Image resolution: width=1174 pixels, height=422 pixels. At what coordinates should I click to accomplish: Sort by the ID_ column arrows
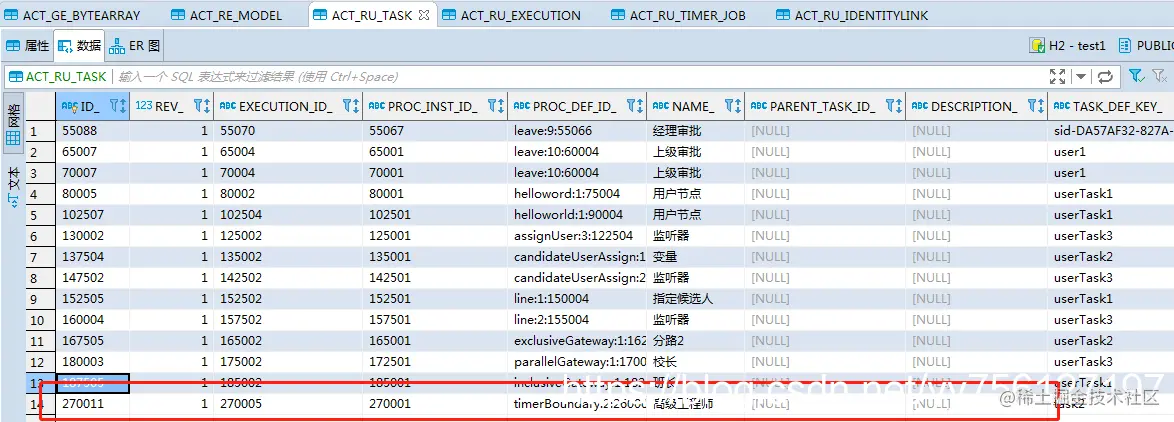(124, 106)
